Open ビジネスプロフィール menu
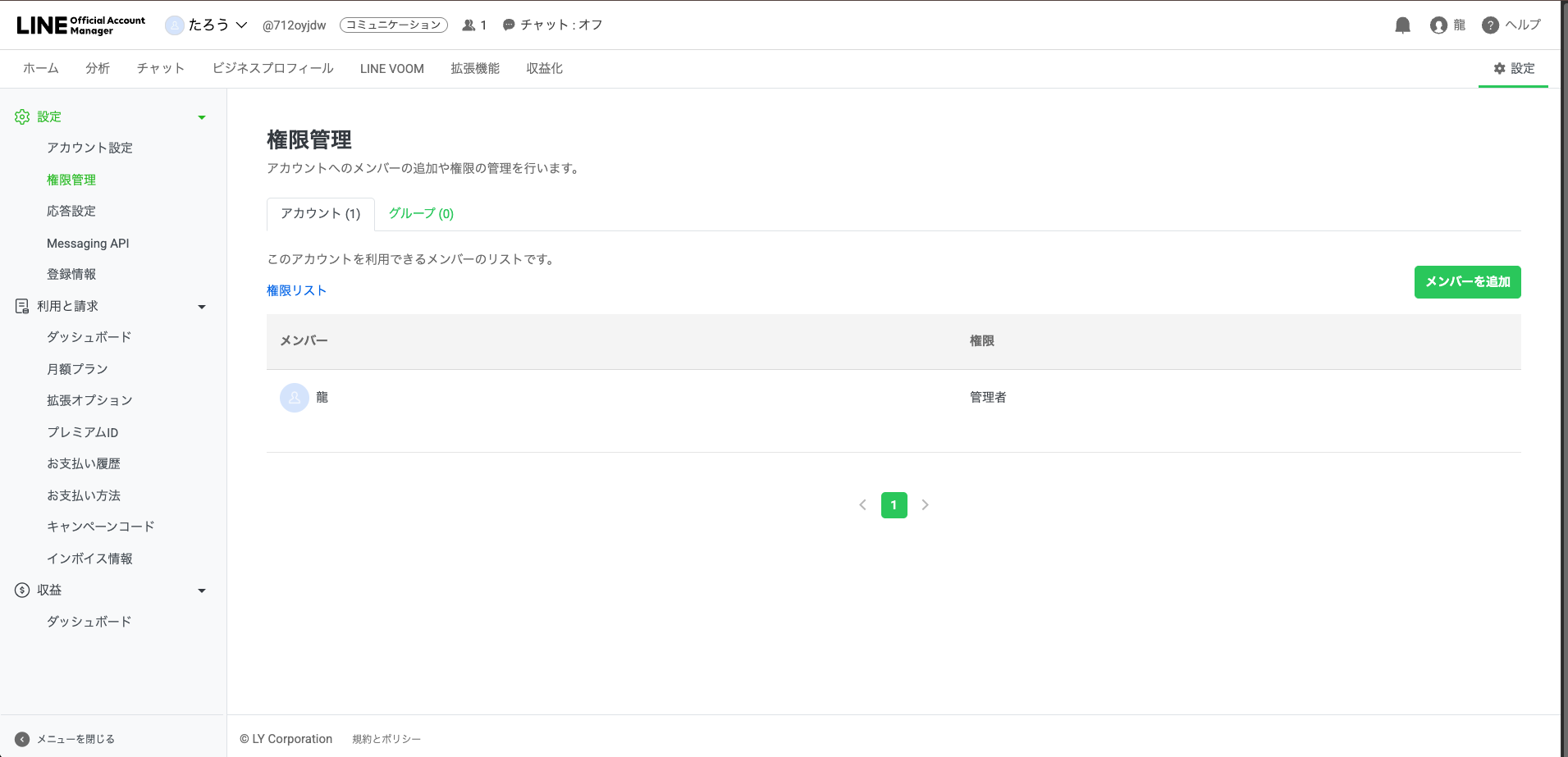This screenshot has width=1568, height=757. coord(272,69)
